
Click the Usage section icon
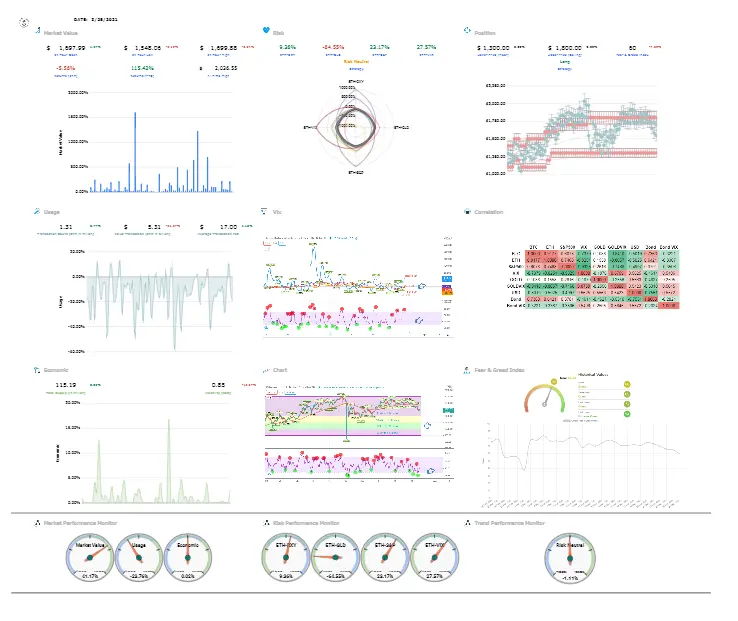pyautogui.click(x=37, y=211)
